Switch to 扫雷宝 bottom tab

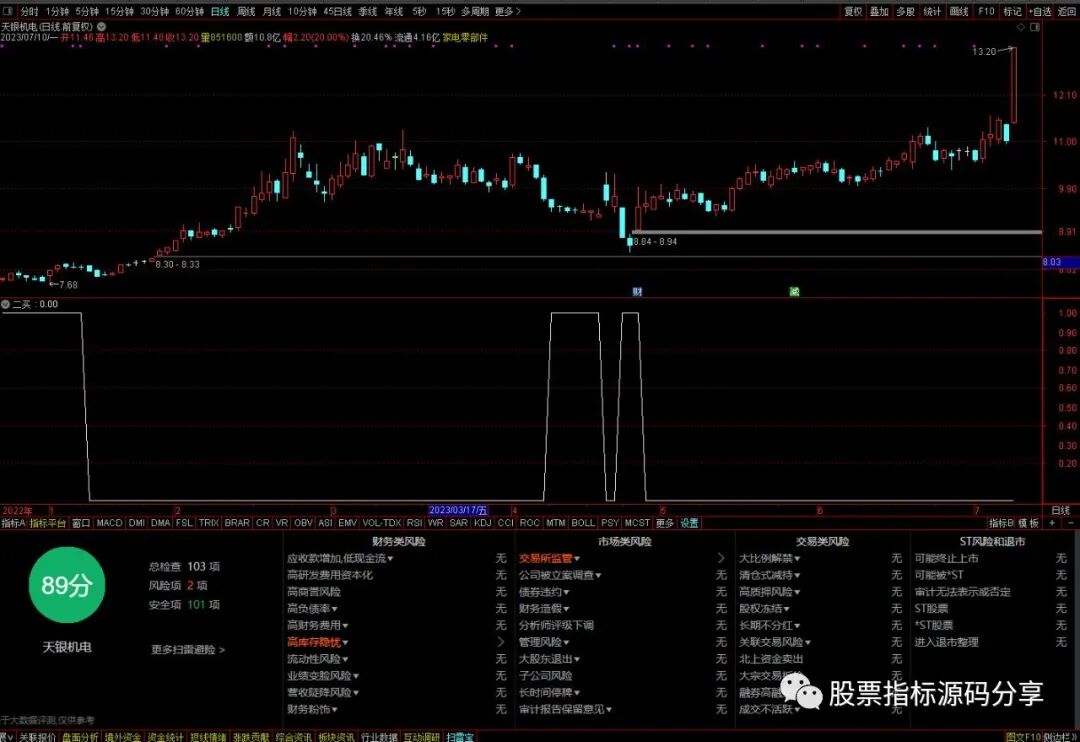click(459, 737)
